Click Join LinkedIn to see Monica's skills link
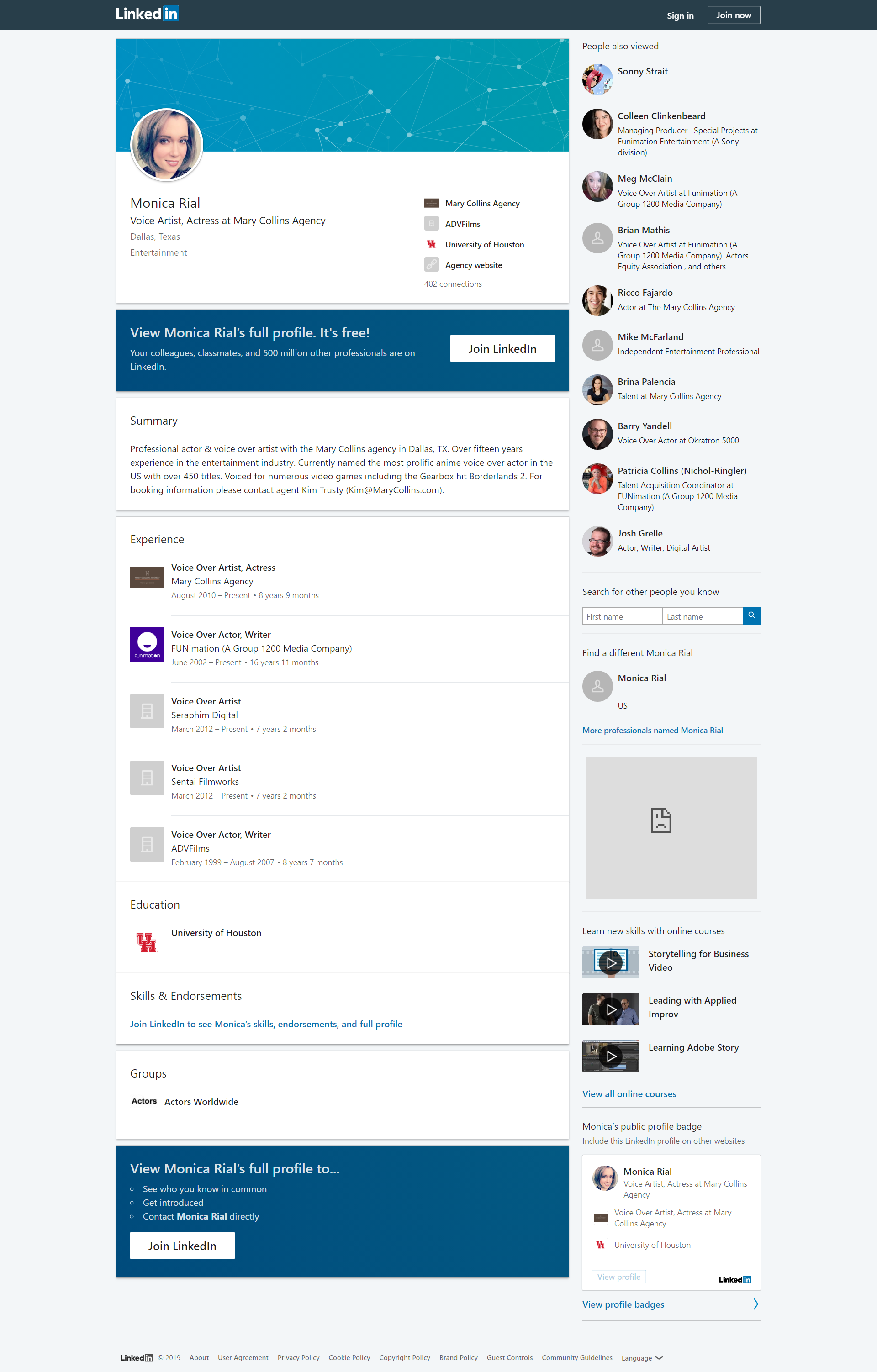Viewport: 877px width, 1372px height. click(x=265, y=1024)
